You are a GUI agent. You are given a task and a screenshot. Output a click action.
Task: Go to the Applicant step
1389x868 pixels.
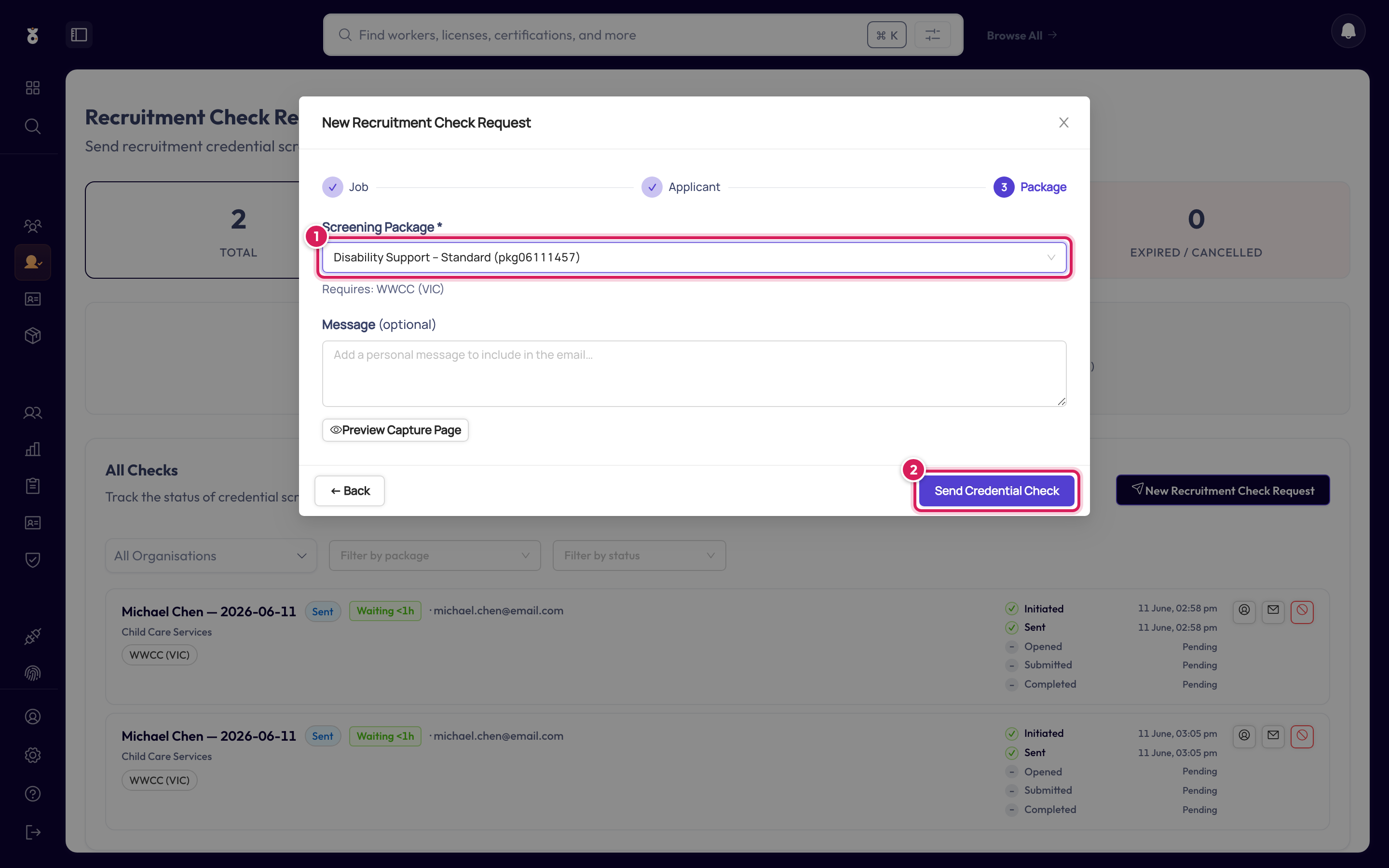click(681, 187)
